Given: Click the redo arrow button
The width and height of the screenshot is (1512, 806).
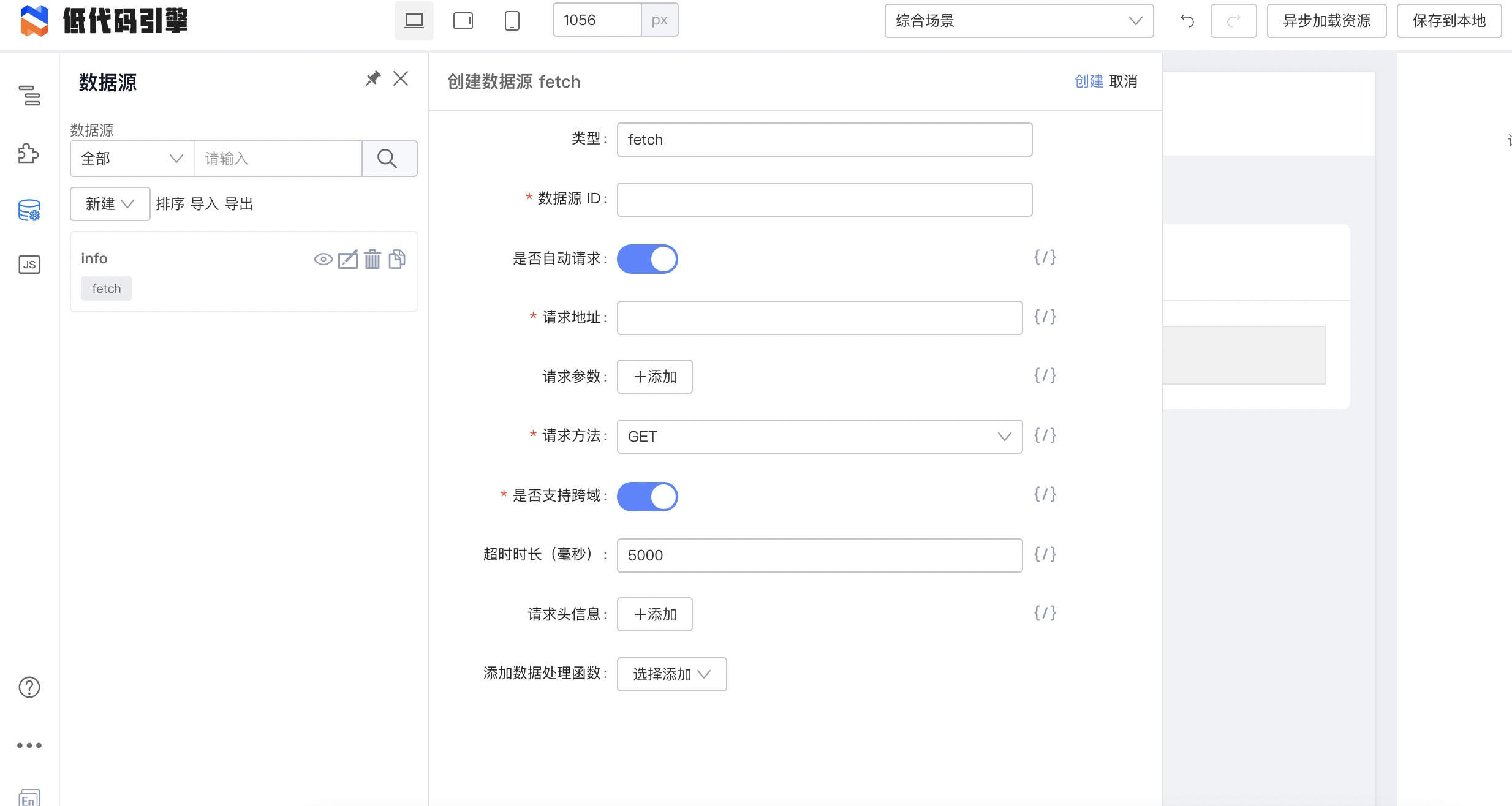Looking at the screenshot, I should pos(1234,21).
